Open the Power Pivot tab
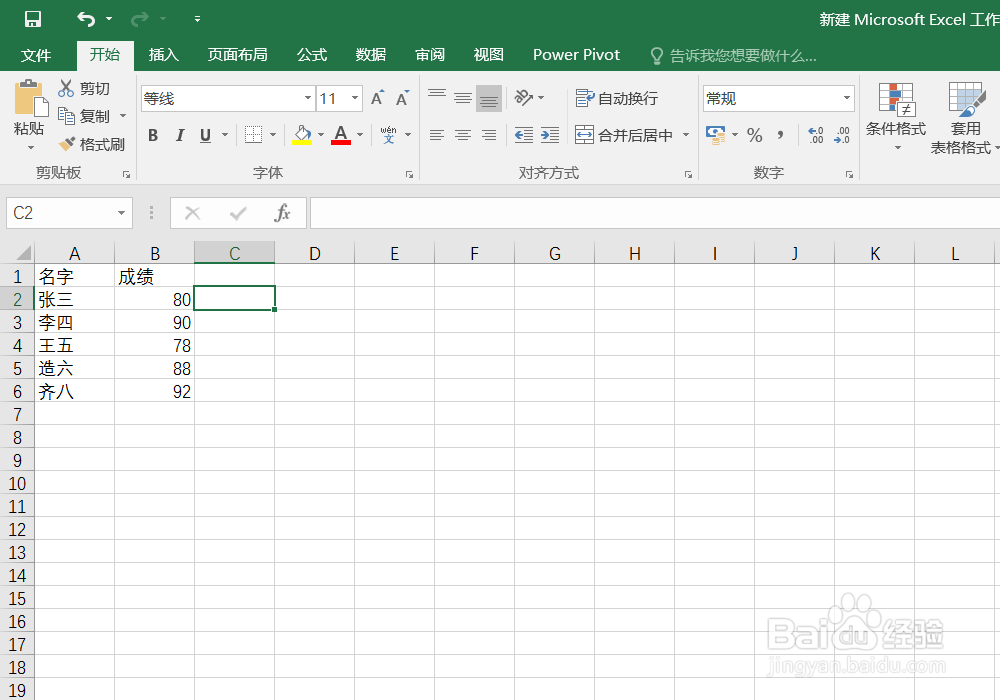This screenshot has height=700, width=1000. 576,55
